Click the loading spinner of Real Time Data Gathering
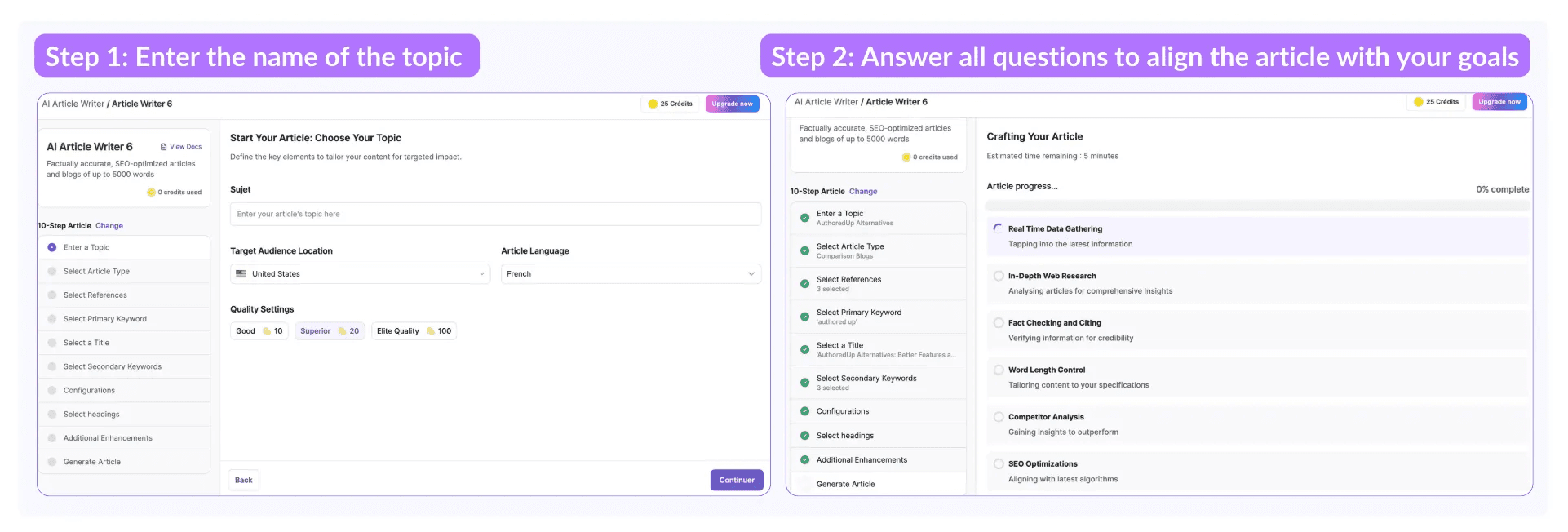1568x532 pixels. pos(999,229)
